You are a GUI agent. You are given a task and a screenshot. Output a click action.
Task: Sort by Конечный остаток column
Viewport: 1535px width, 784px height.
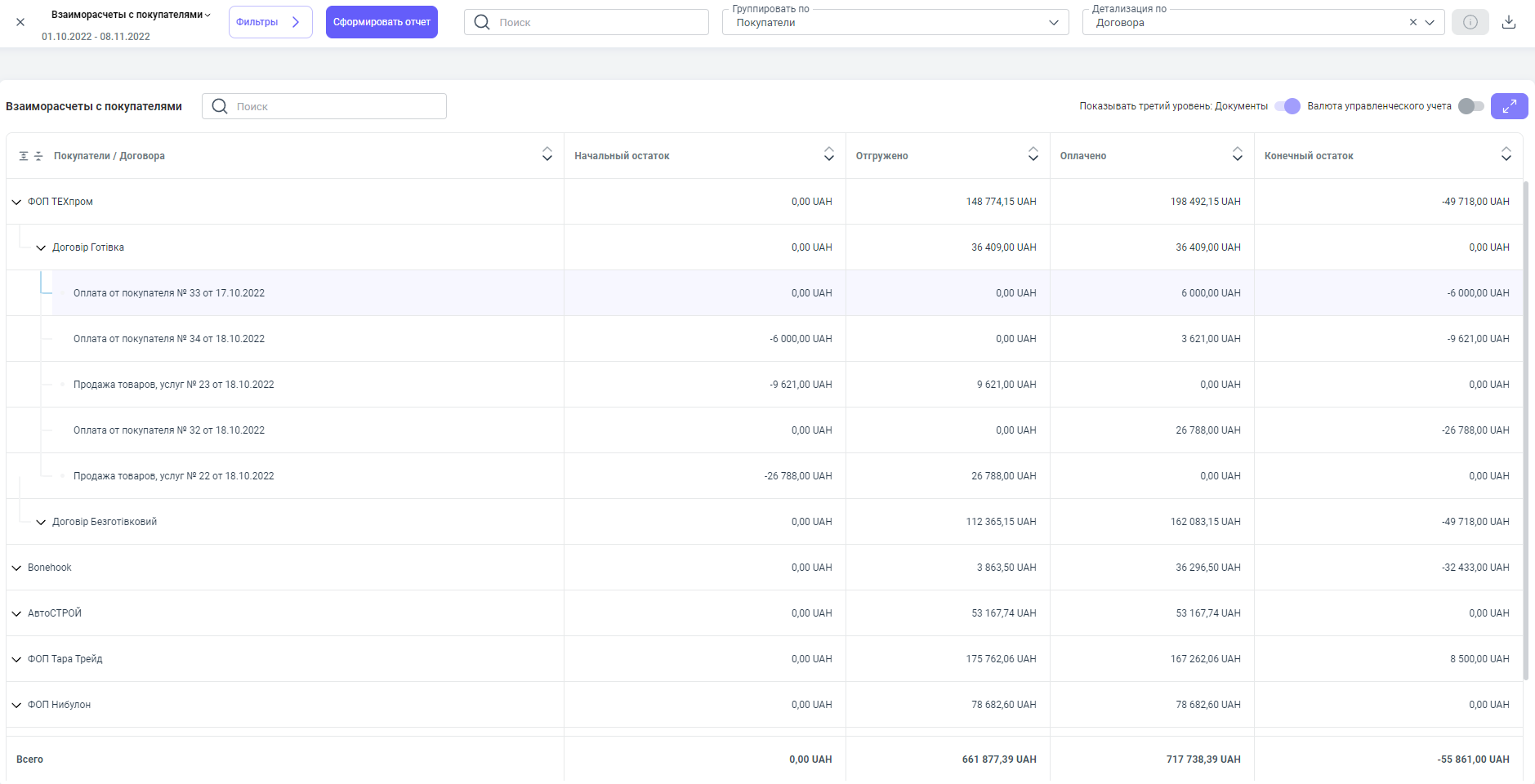pyautogui.click(x=1506, y=154)
